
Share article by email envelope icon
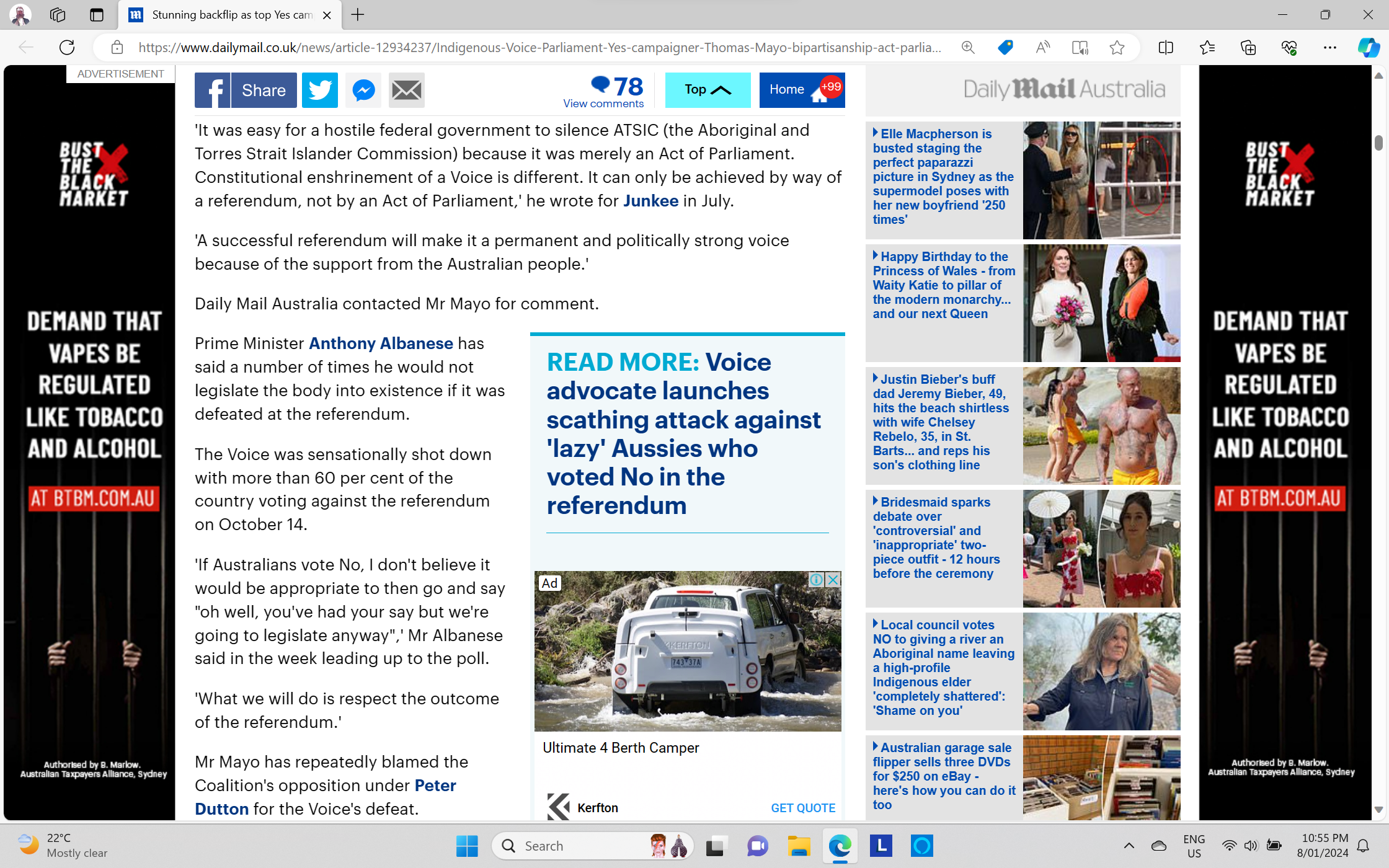pos(406,91)
